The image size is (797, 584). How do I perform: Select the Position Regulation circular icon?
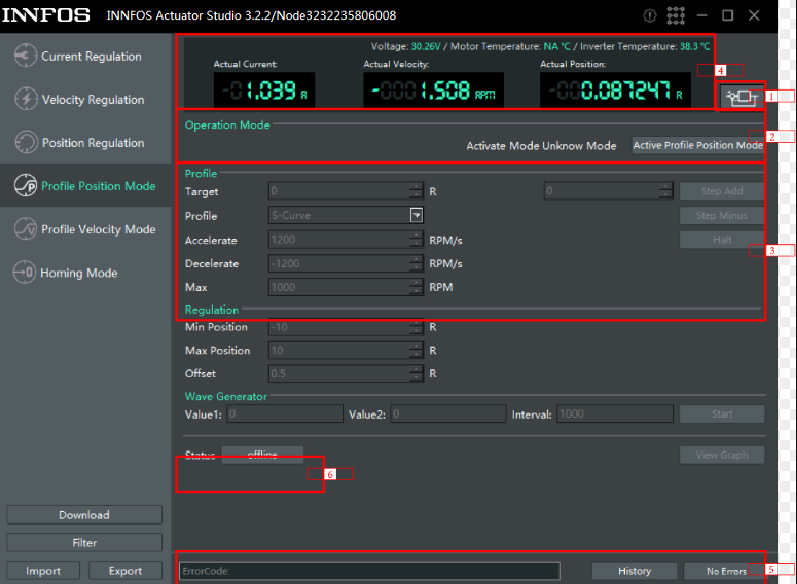(x=25, y=143)
